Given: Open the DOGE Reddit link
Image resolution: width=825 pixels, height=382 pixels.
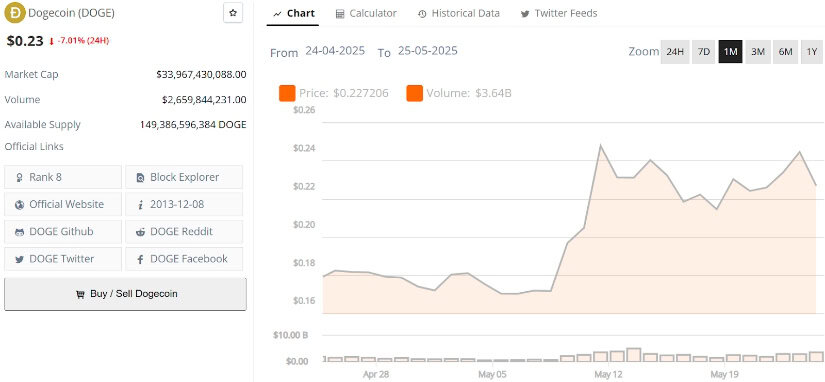Looking at the screenshot, I should [184, 232].
